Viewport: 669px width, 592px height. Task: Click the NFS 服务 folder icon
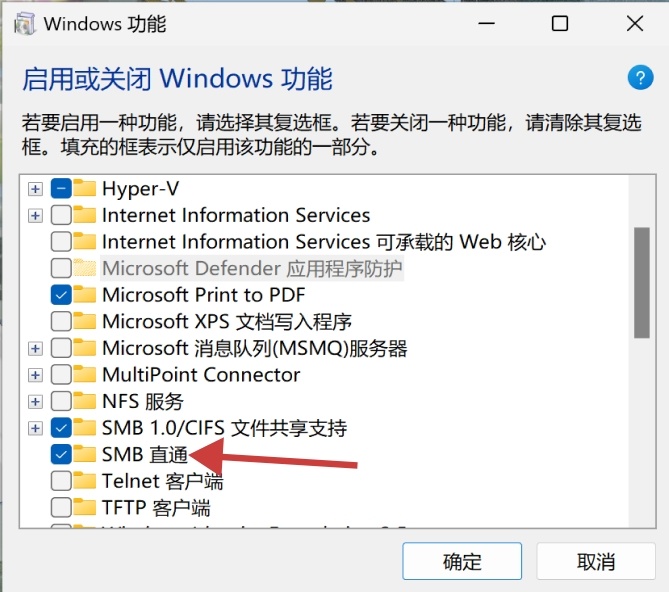[x=85, y=402]
